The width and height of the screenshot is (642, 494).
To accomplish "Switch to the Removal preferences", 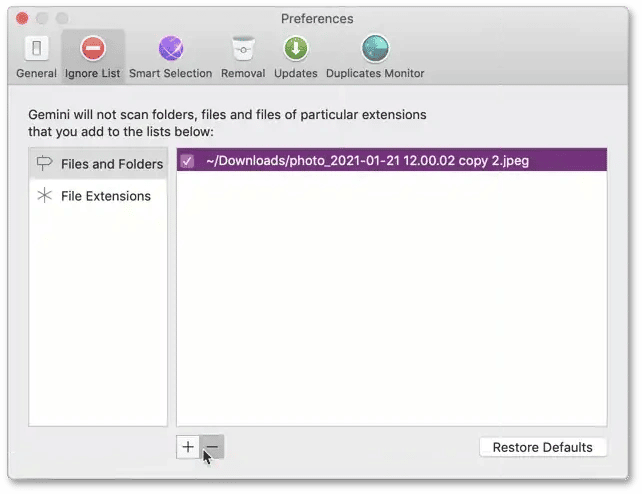I will (x=243, y=57).
